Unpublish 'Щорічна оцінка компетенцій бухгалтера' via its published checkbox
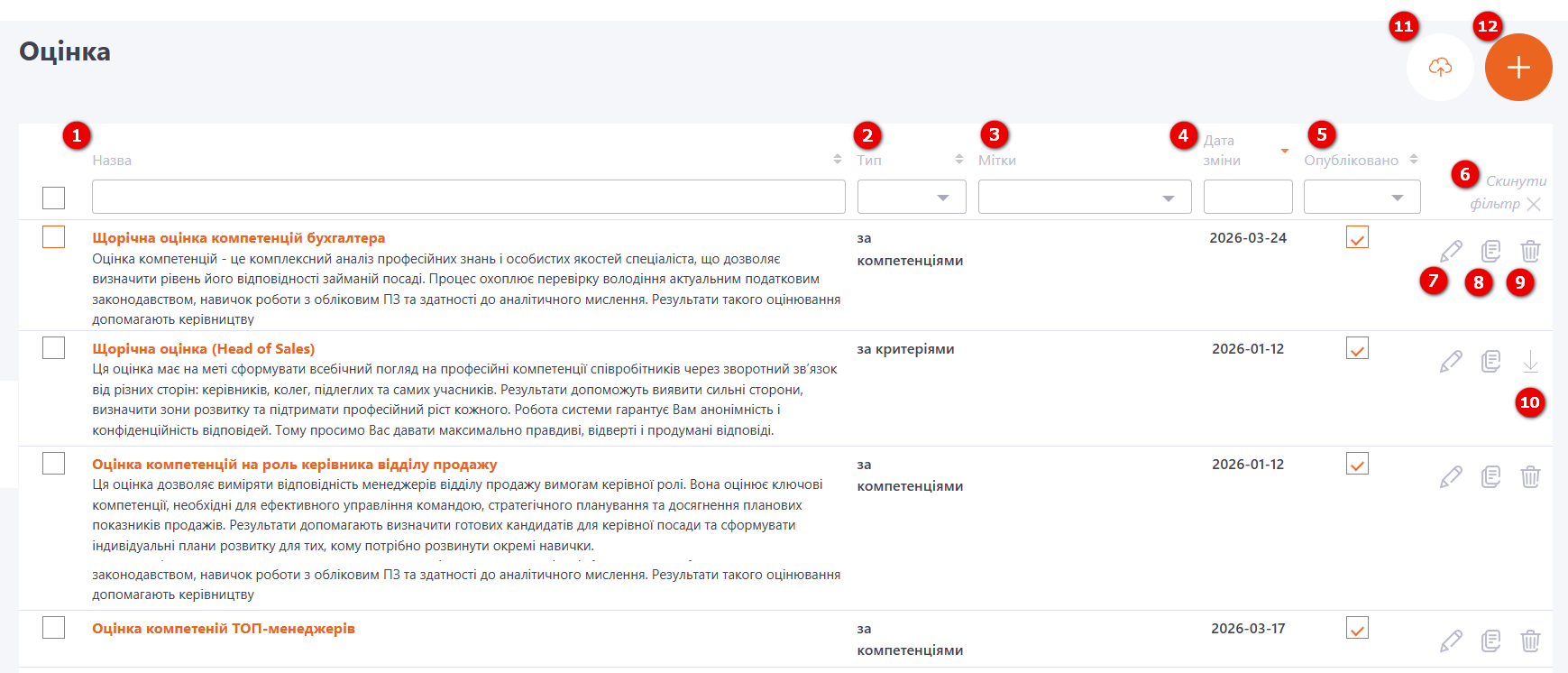This screenshot has width=1568, height=673. coord(1357,236)
